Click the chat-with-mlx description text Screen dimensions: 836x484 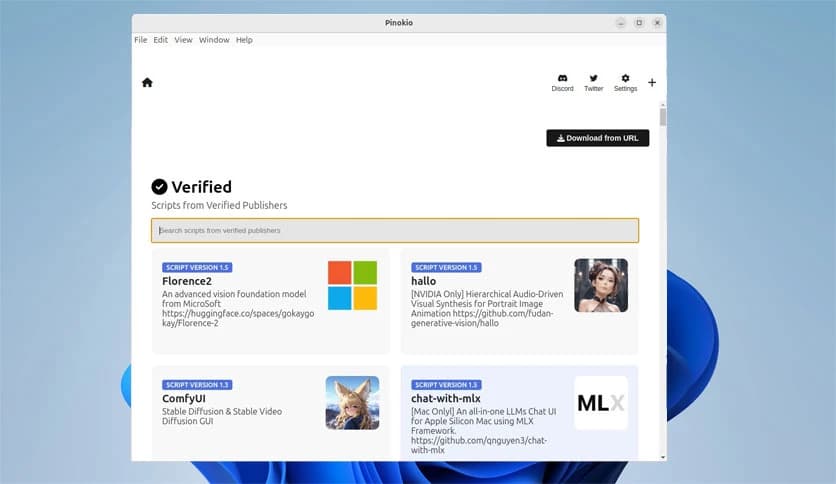click(483, 431)
